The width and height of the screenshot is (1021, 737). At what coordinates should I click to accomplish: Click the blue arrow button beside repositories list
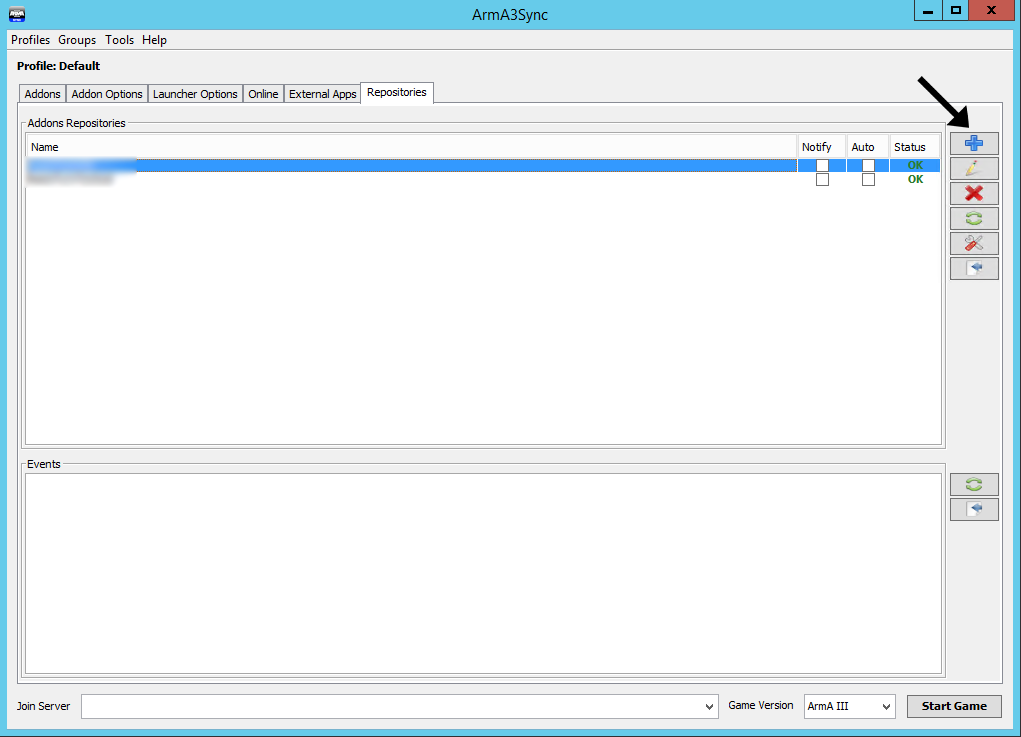point(974,268)
